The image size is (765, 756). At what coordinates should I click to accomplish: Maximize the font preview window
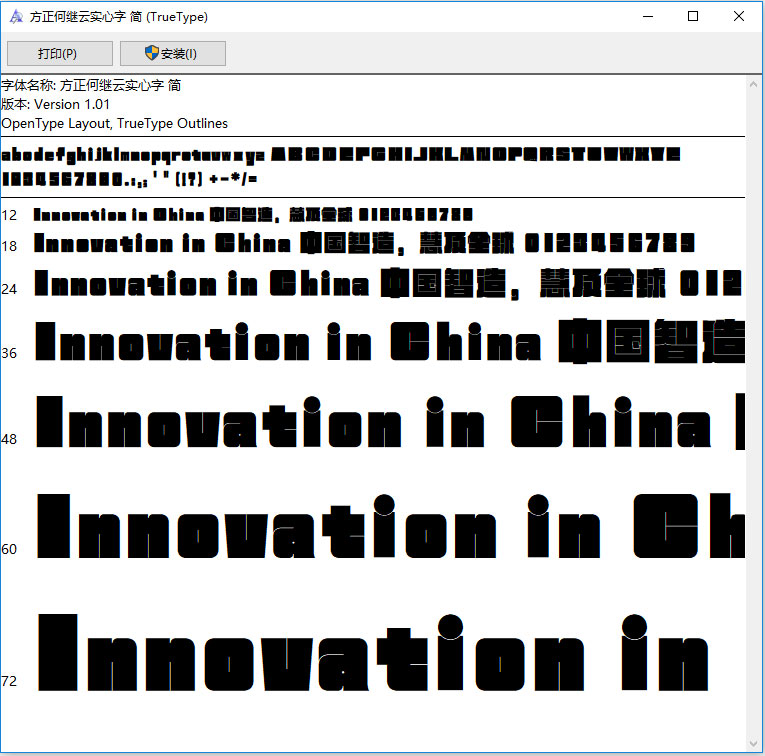693,17
